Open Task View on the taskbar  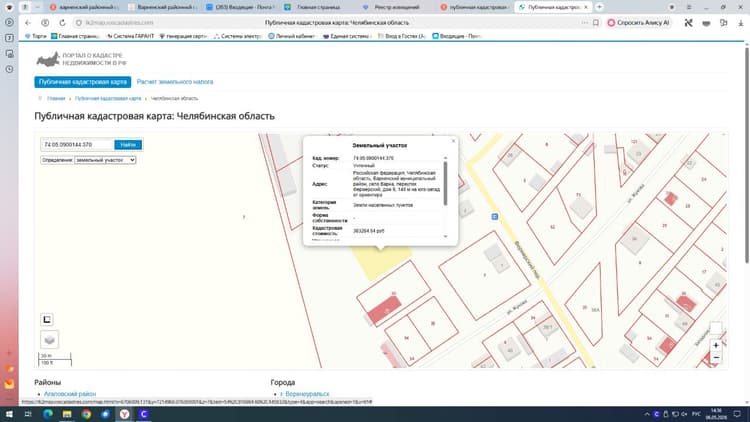click(28, 414)
